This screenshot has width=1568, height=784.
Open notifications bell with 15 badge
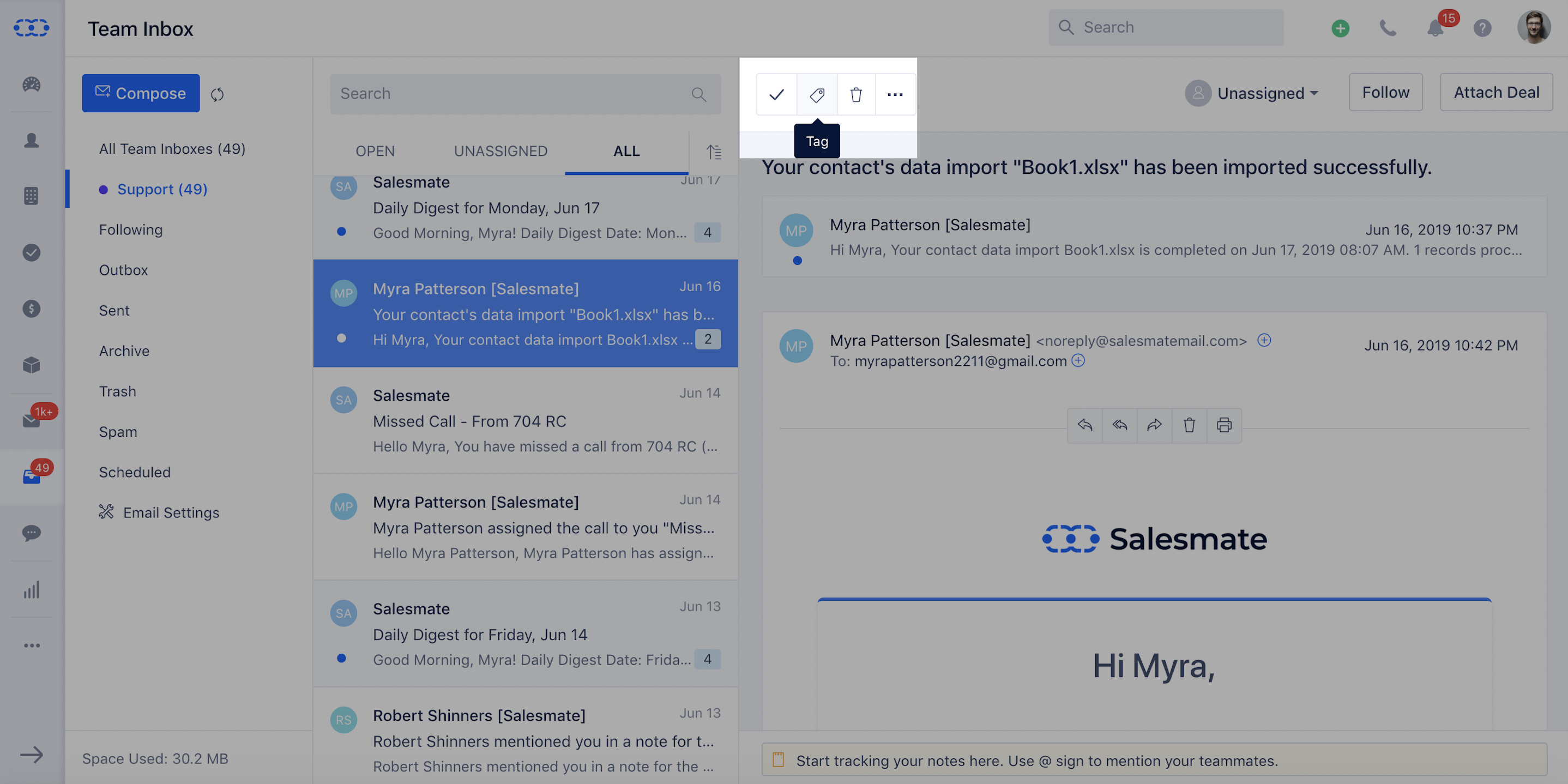tap(1436, 28)
